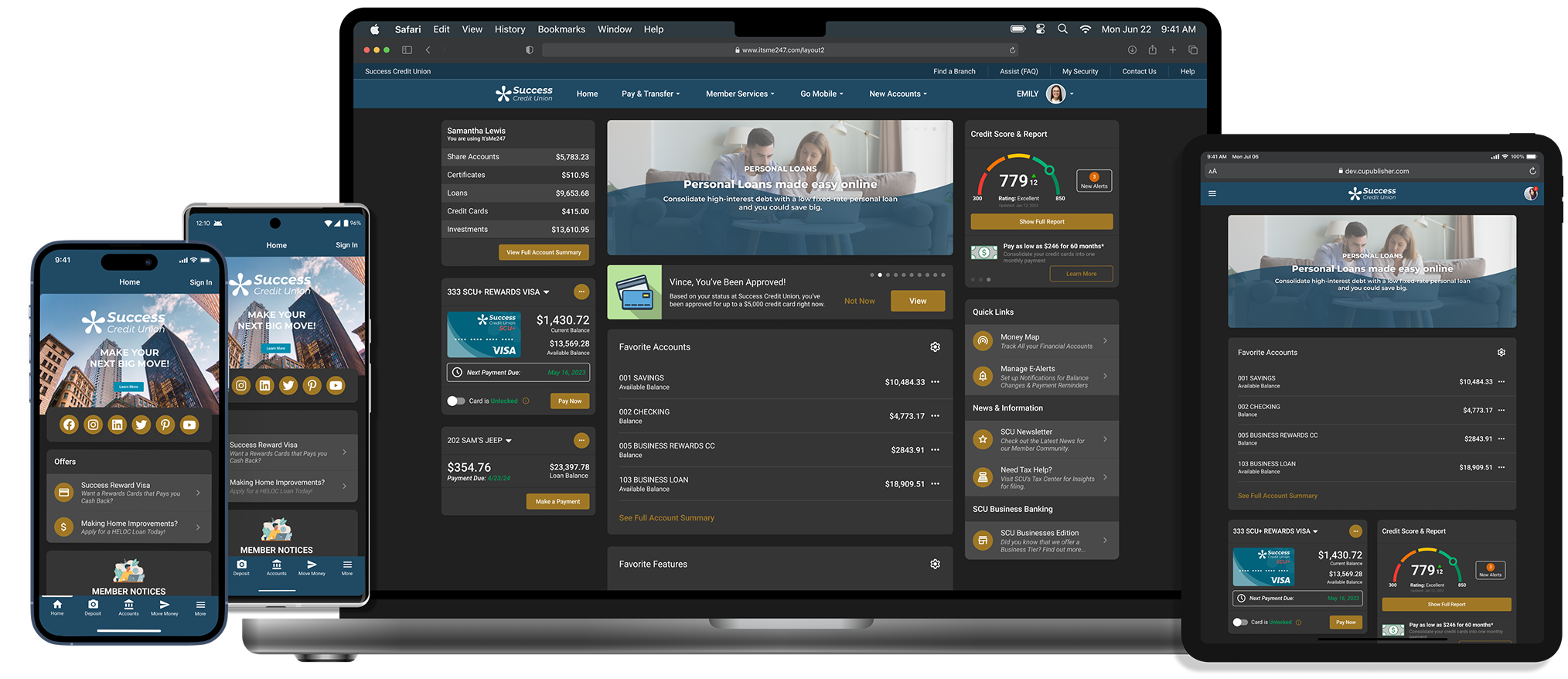
Task: Open options dots for 005 BUSINESS REWARDS CC on laptop
Action: [935, 450]
